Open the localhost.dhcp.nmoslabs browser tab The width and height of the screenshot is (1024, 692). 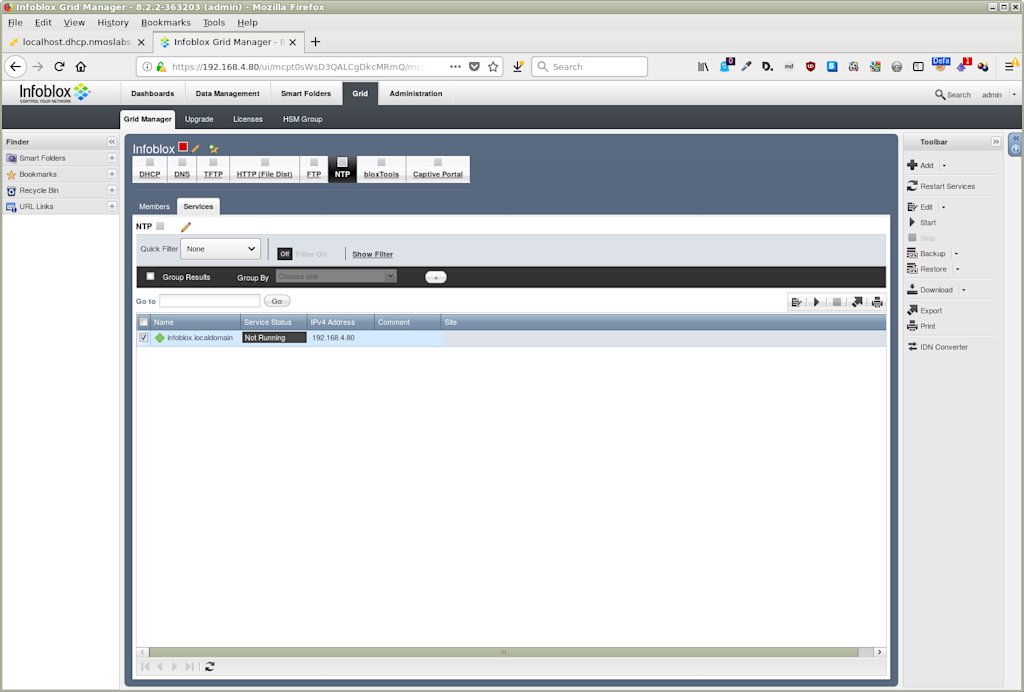coord(77,42)
